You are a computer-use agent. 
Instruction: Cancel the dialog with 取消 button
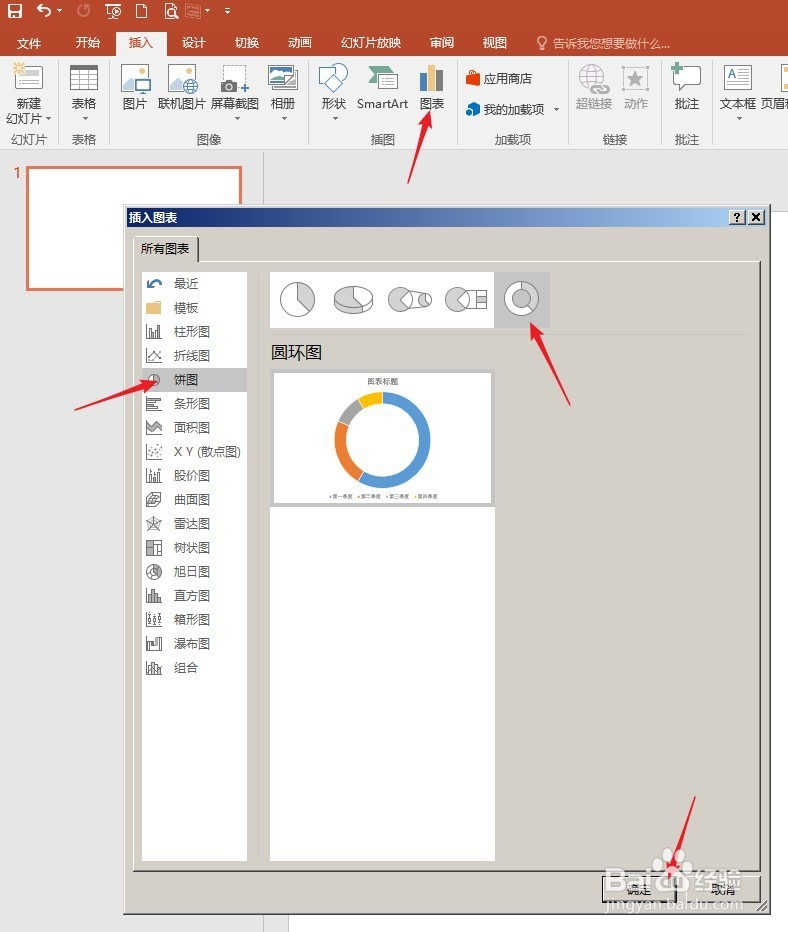[723, 889]
